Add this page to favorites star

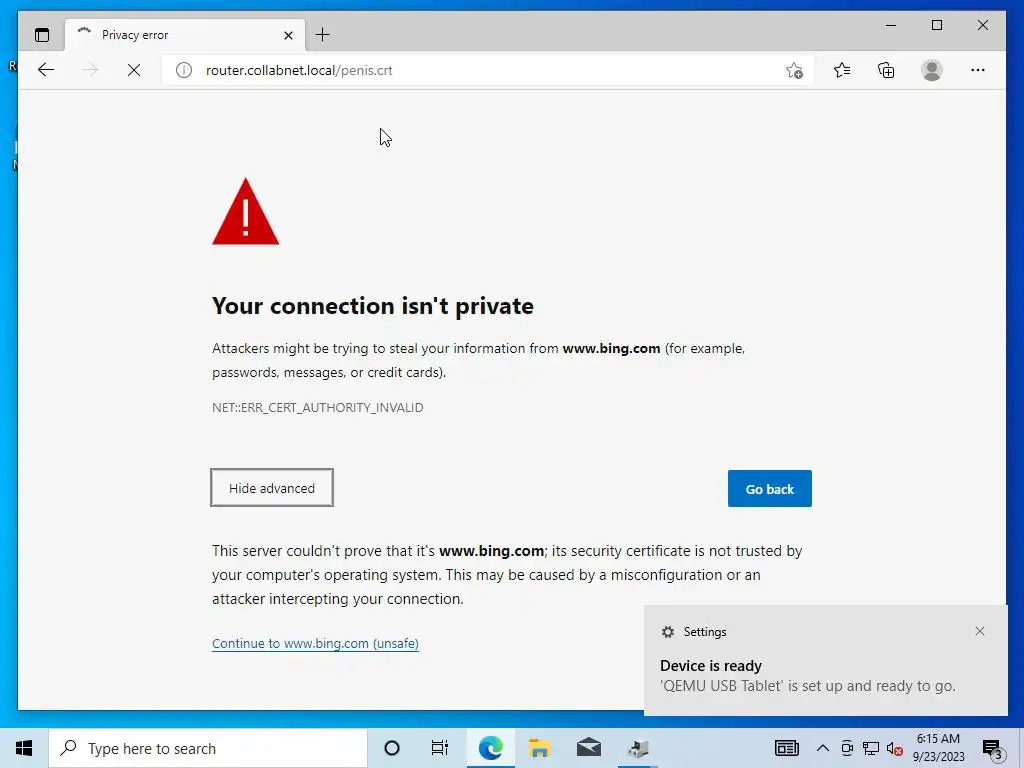(x=794, y=71)
